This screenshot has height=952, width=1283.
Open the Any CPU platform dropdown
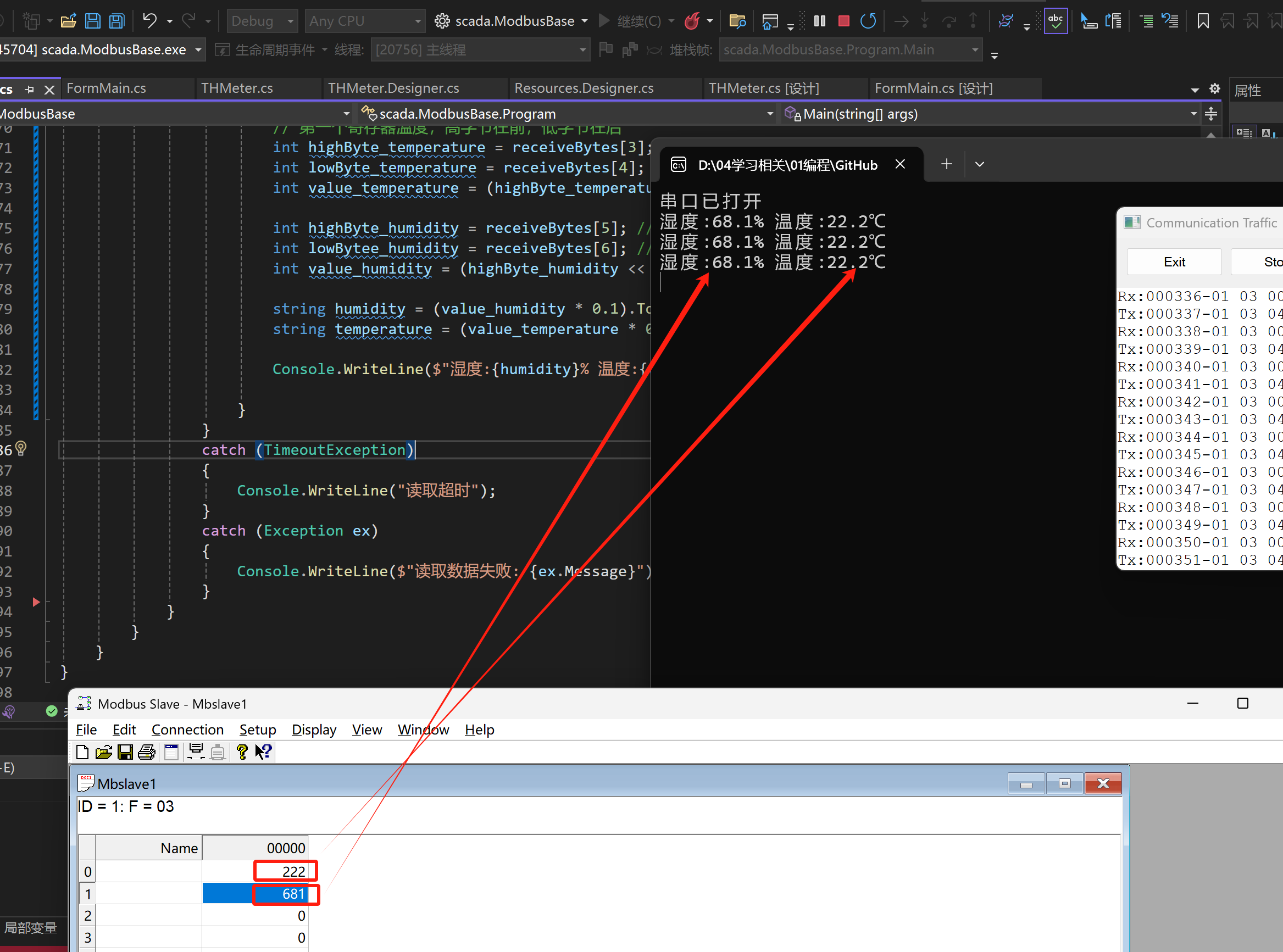pos(365,21)
